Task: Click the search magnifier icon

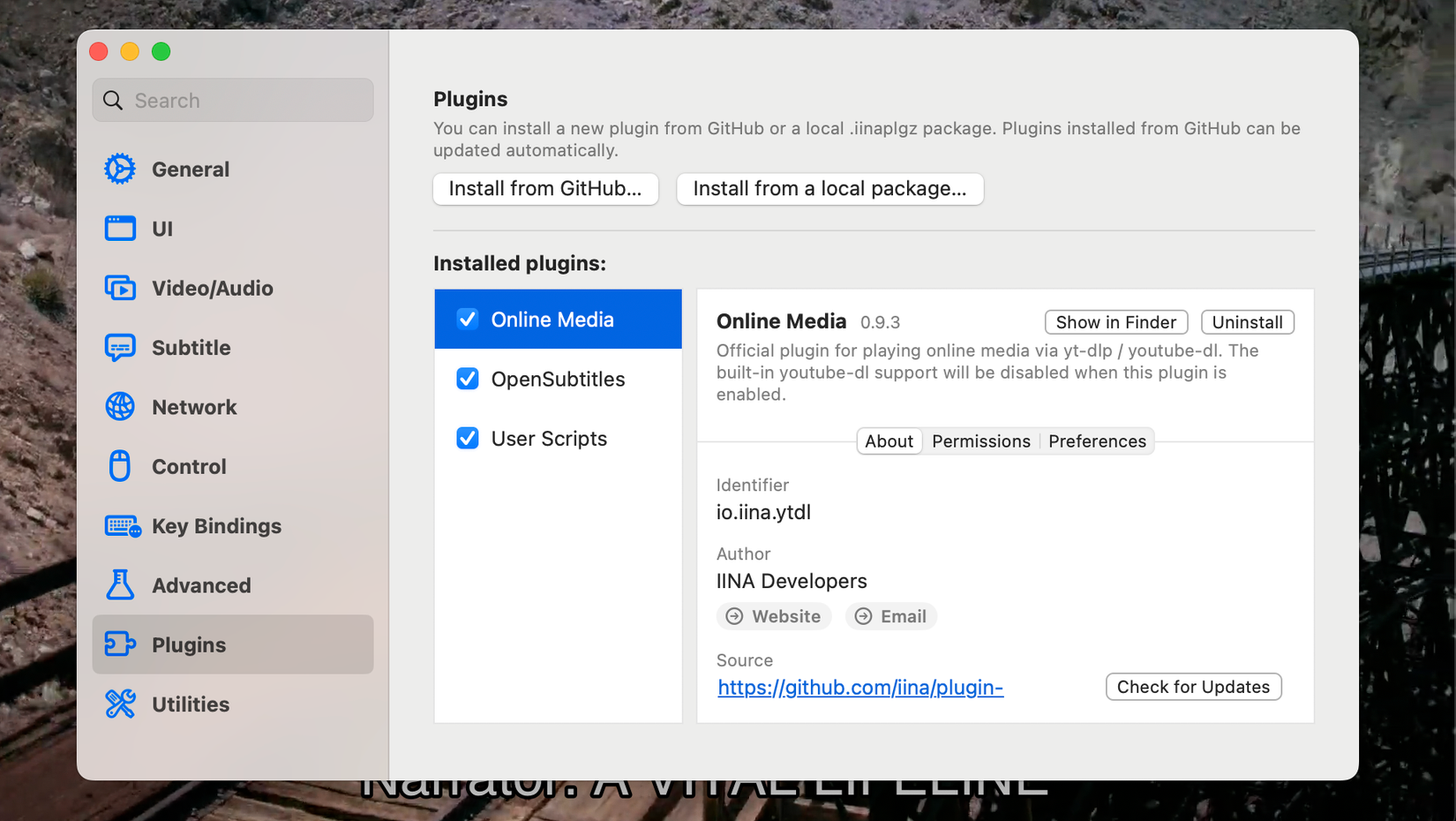Action: [112, 100]
